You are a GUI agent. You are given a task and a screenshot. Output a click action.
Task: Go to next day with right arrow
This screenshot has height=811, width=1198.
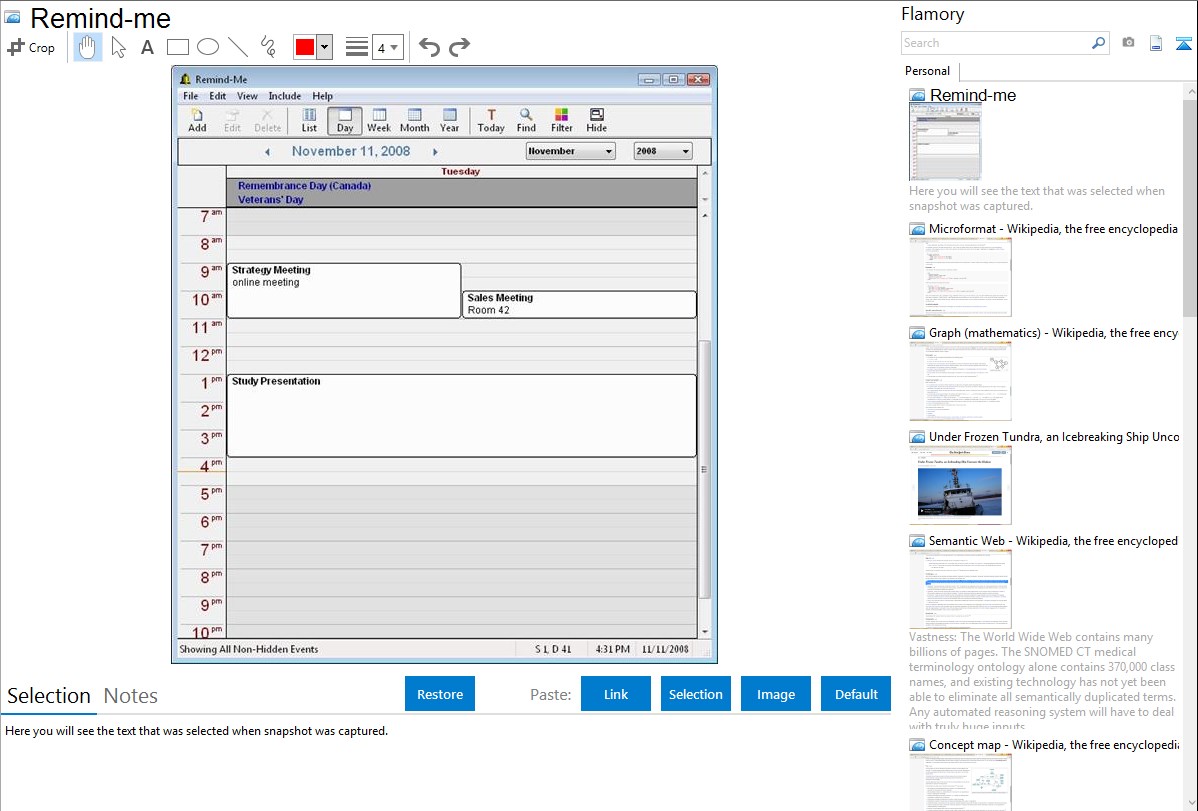[435, 152]
